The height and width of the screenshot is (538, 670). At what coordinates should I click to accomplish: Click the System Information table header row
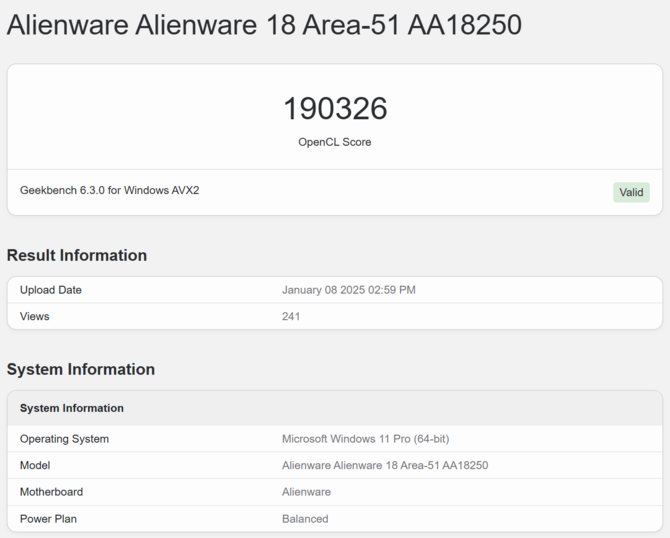pyautogui.click(x=335, y=408)
